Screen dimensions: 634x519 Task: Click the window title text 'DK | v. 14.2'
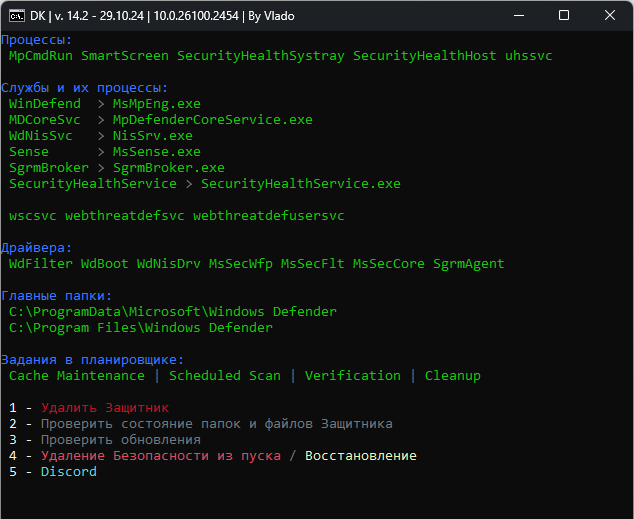59,16
